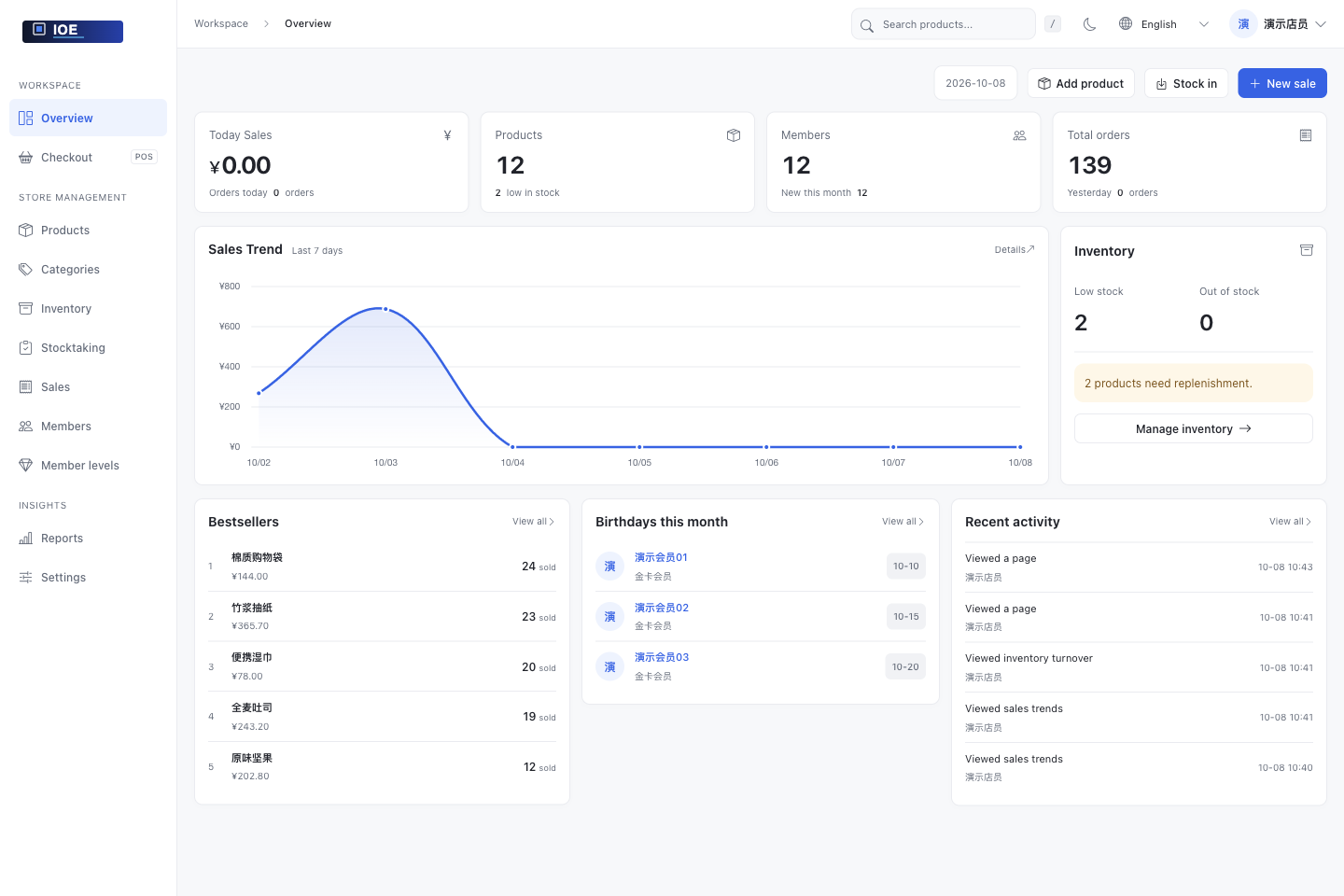Click the 2 products need replenishment notice
The width and height of the screenshot is (1344, 896).
click(x=1194, y=384)
